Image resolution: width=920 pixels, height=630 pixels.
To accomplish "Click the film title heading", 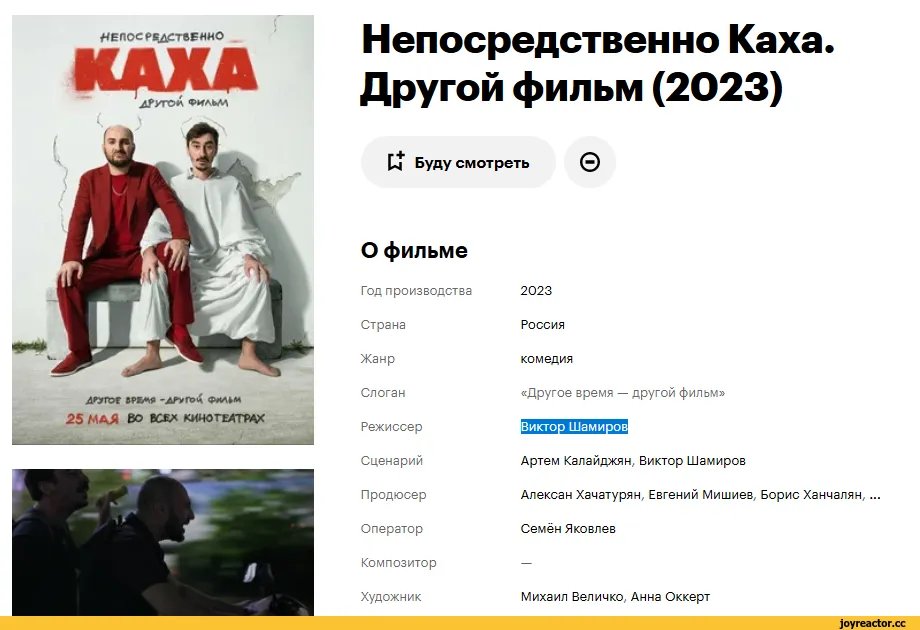I will (x=597, y=63).
